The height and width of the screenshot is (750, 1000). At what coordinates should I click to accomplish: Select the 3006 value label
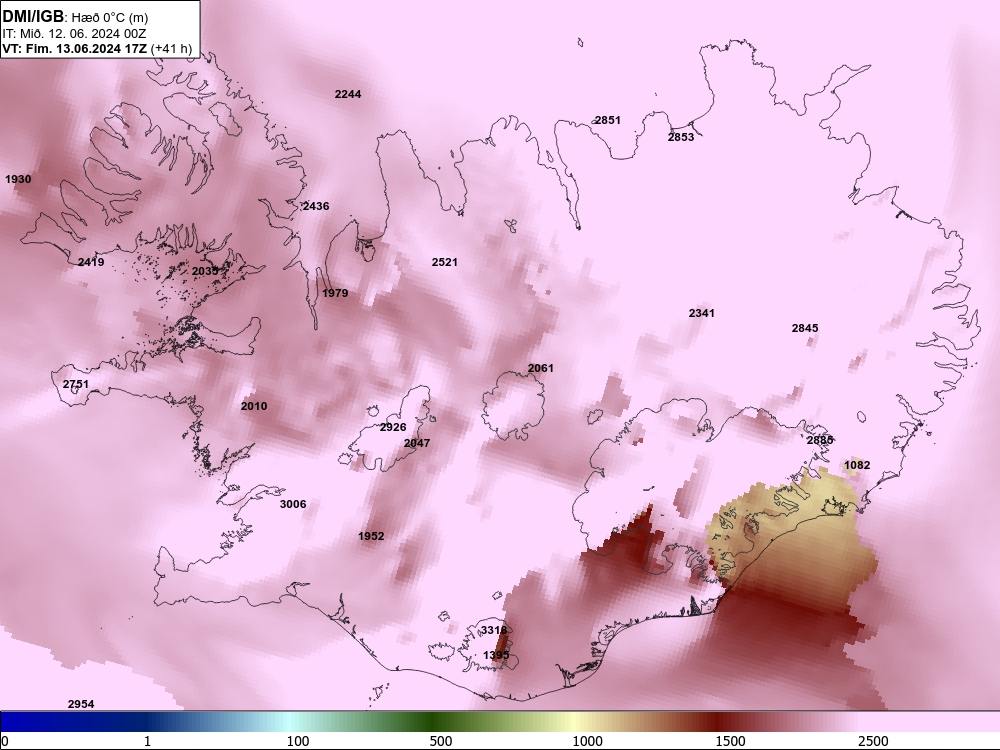293,504
